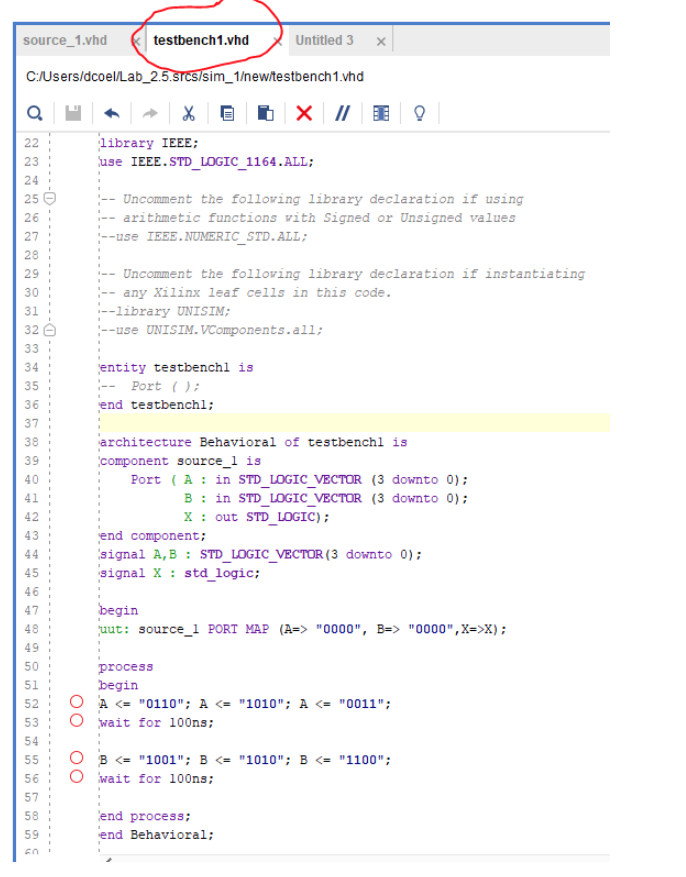This screenshot has width=686, height=877.
Task: Click 'signal A,B' declaration line
Action: [x=261, y=555]
